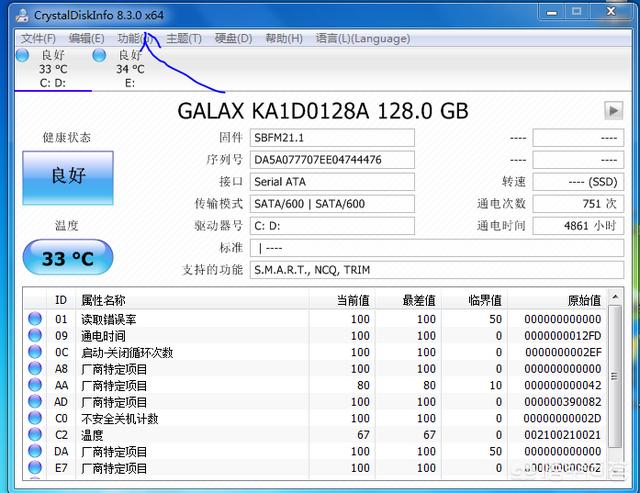
Task: Open the 主题(T) menu
Action: pos(183,38)
